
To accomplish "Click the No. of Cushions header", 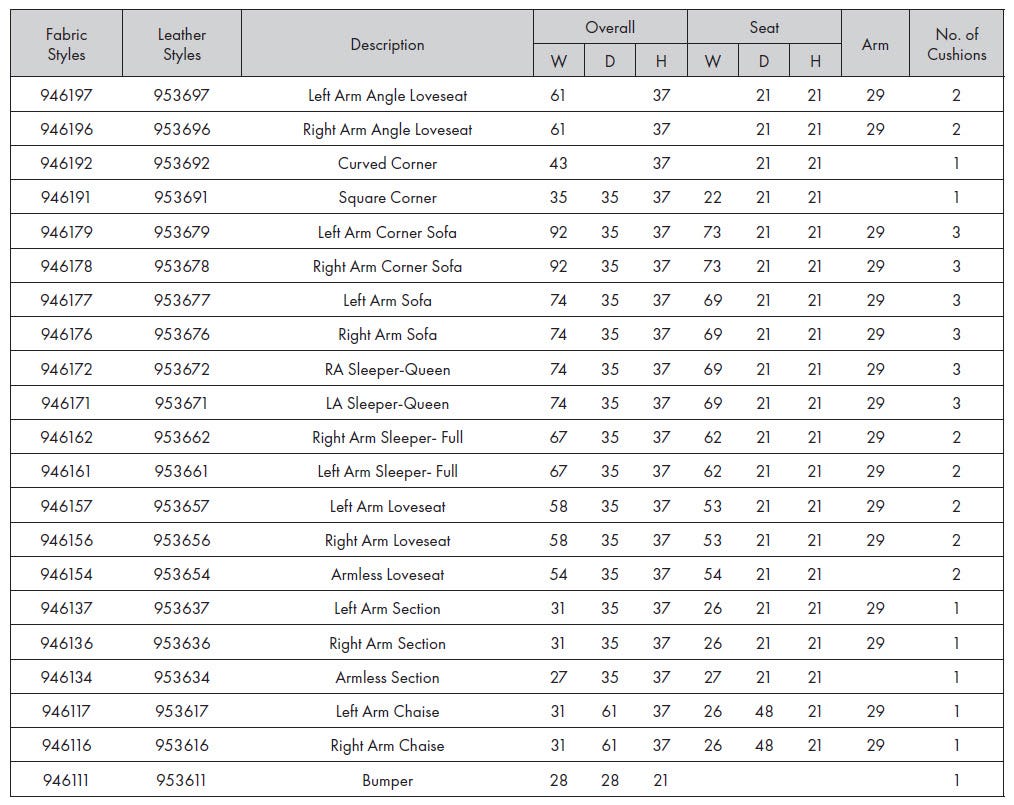I will click(956, 44).
